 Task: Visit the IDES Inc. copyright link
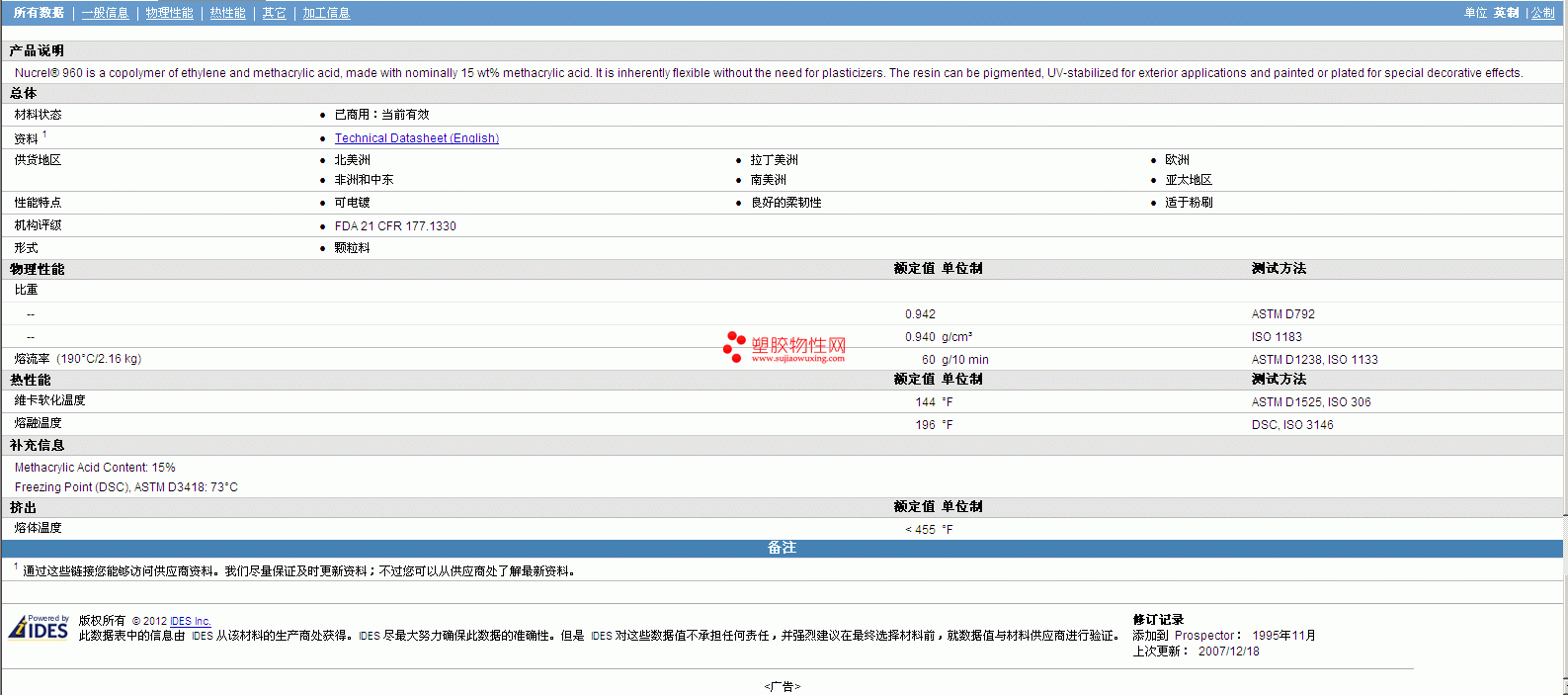pos(190,621)
